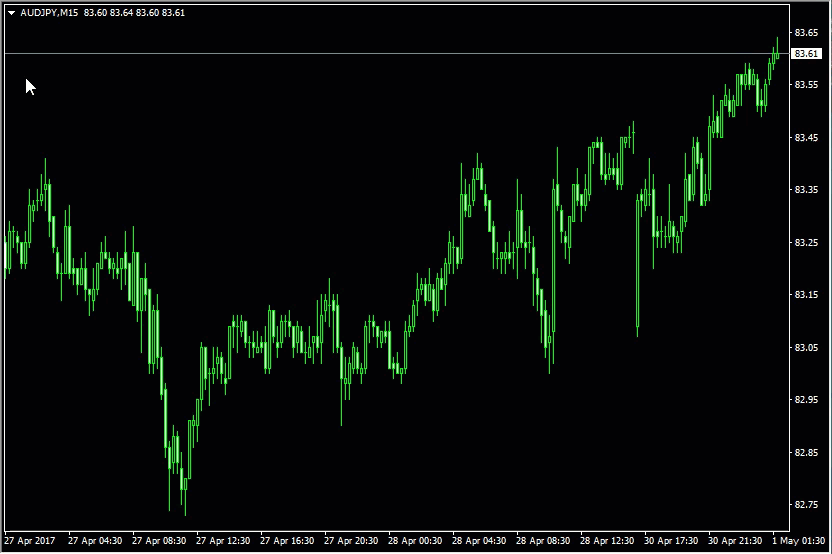Screen dimensions: 832x554
Task: Click the 28 Apr 08:30 time label
Action: pyautogui.click(x=543, y=541)
